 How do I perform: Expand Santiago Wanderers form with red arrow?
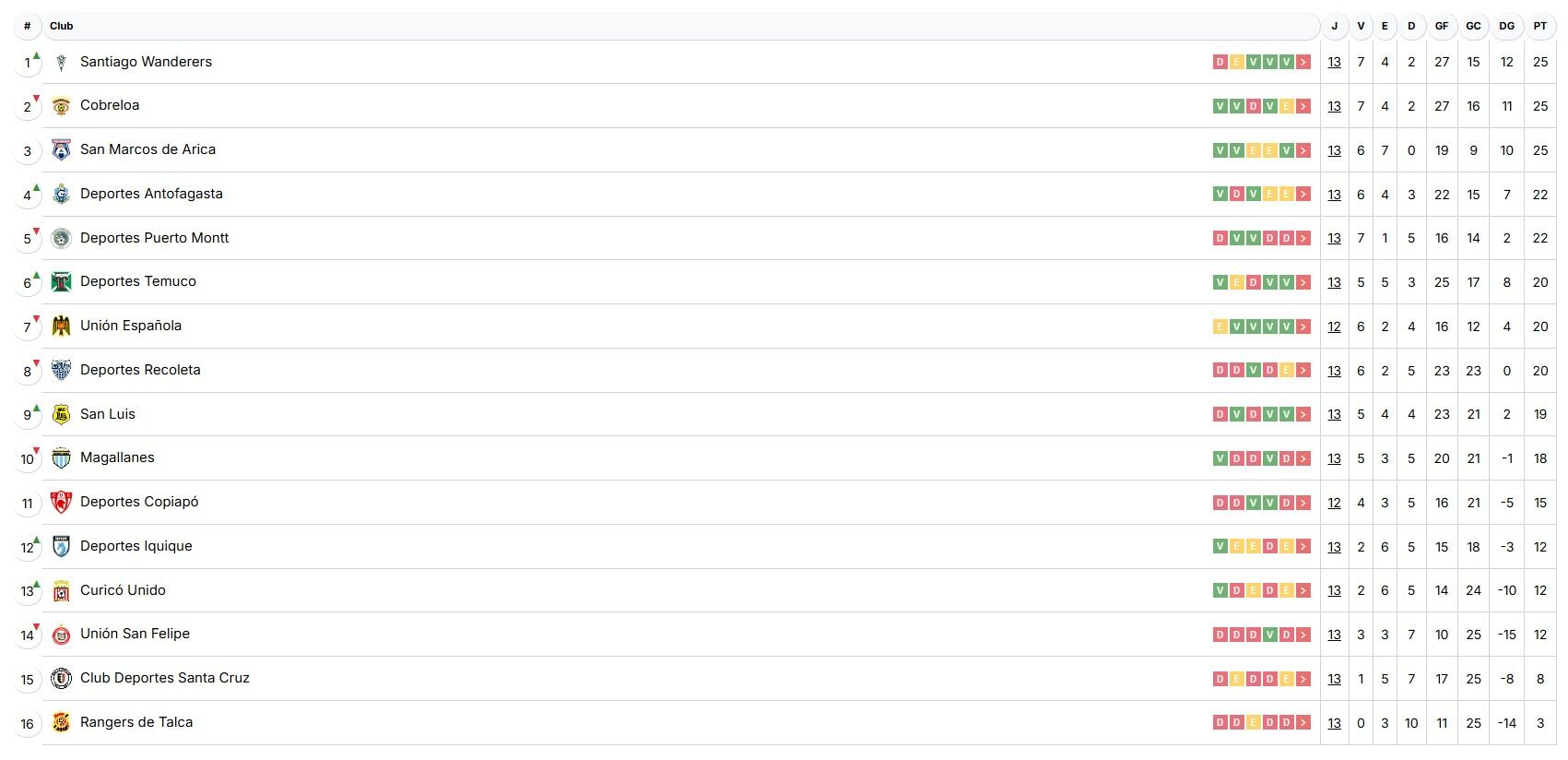tap(1303, 62)
